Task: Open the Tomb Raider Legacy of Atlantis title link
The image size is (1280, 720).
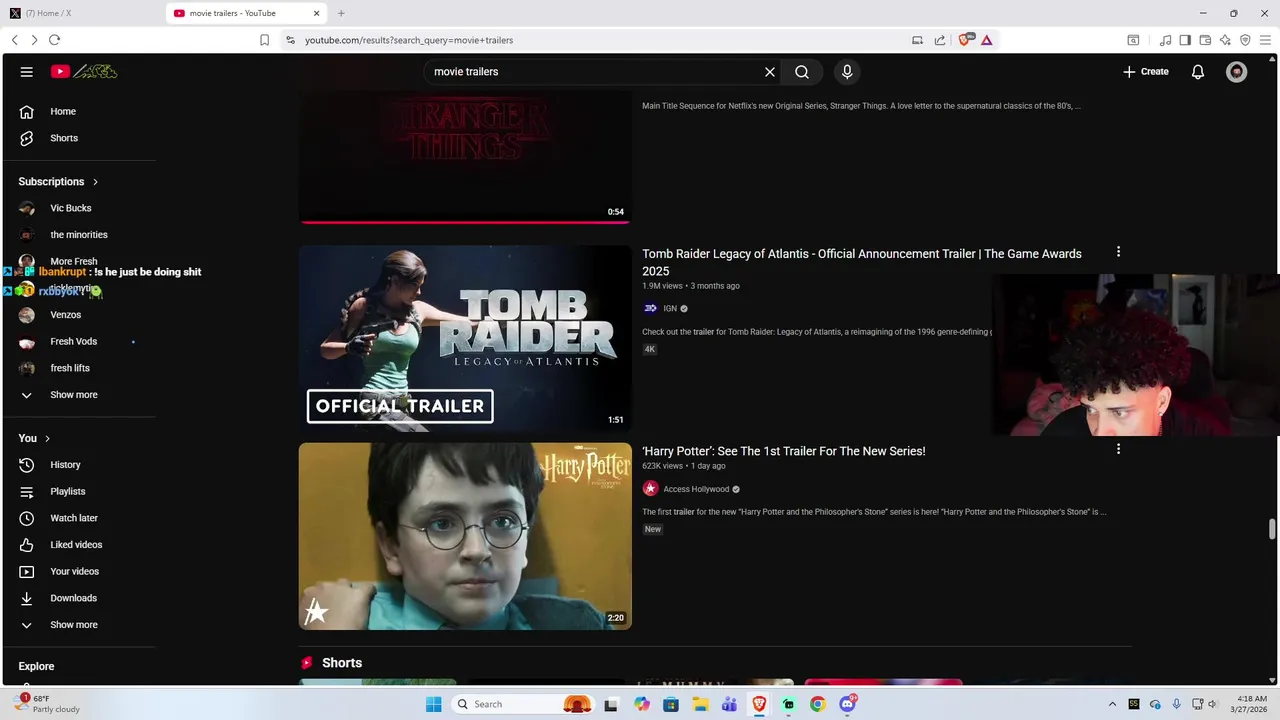Action: click(x=862, y=262)
